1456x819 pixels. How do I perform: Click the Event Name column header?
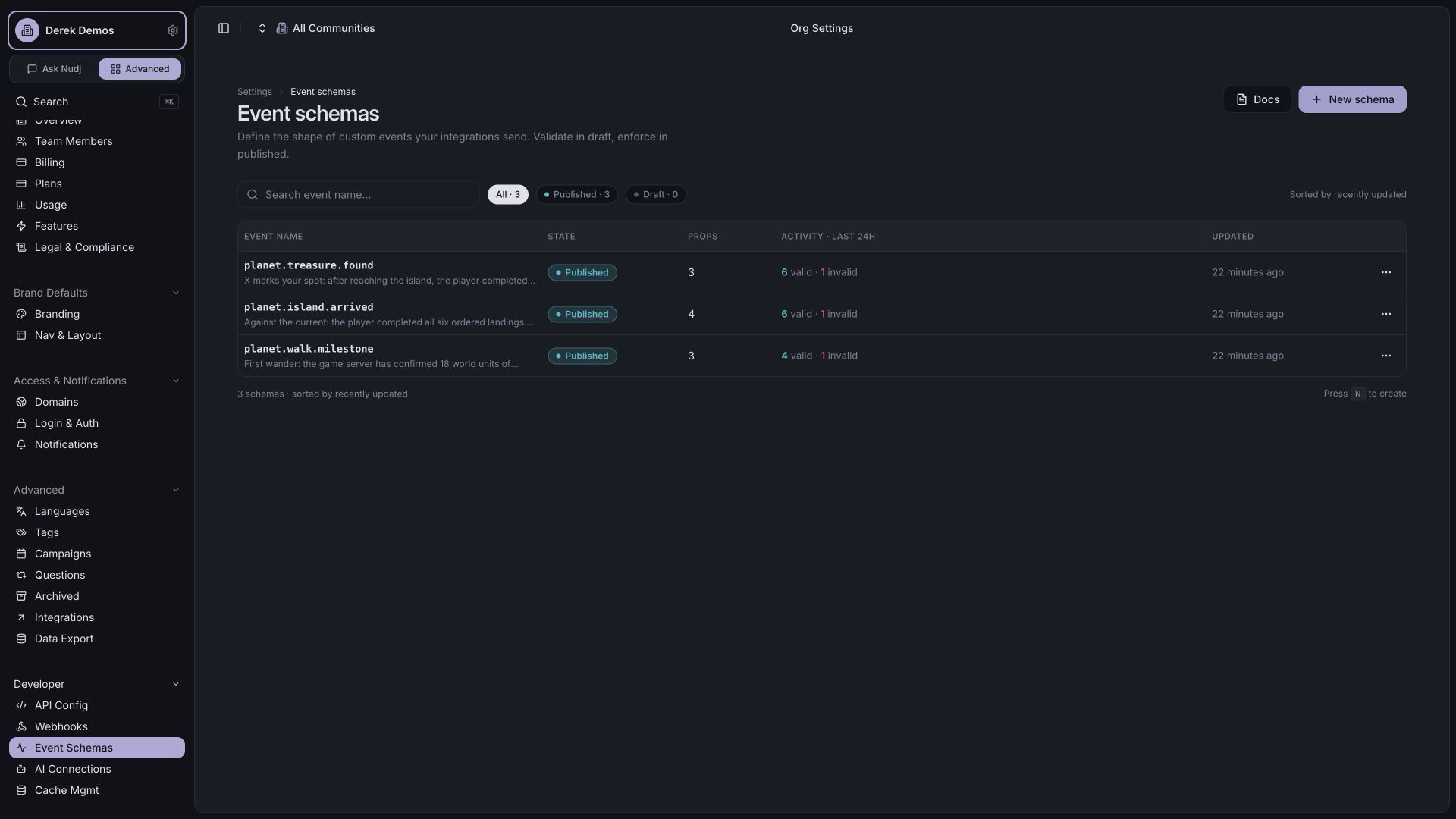point(273,237)
